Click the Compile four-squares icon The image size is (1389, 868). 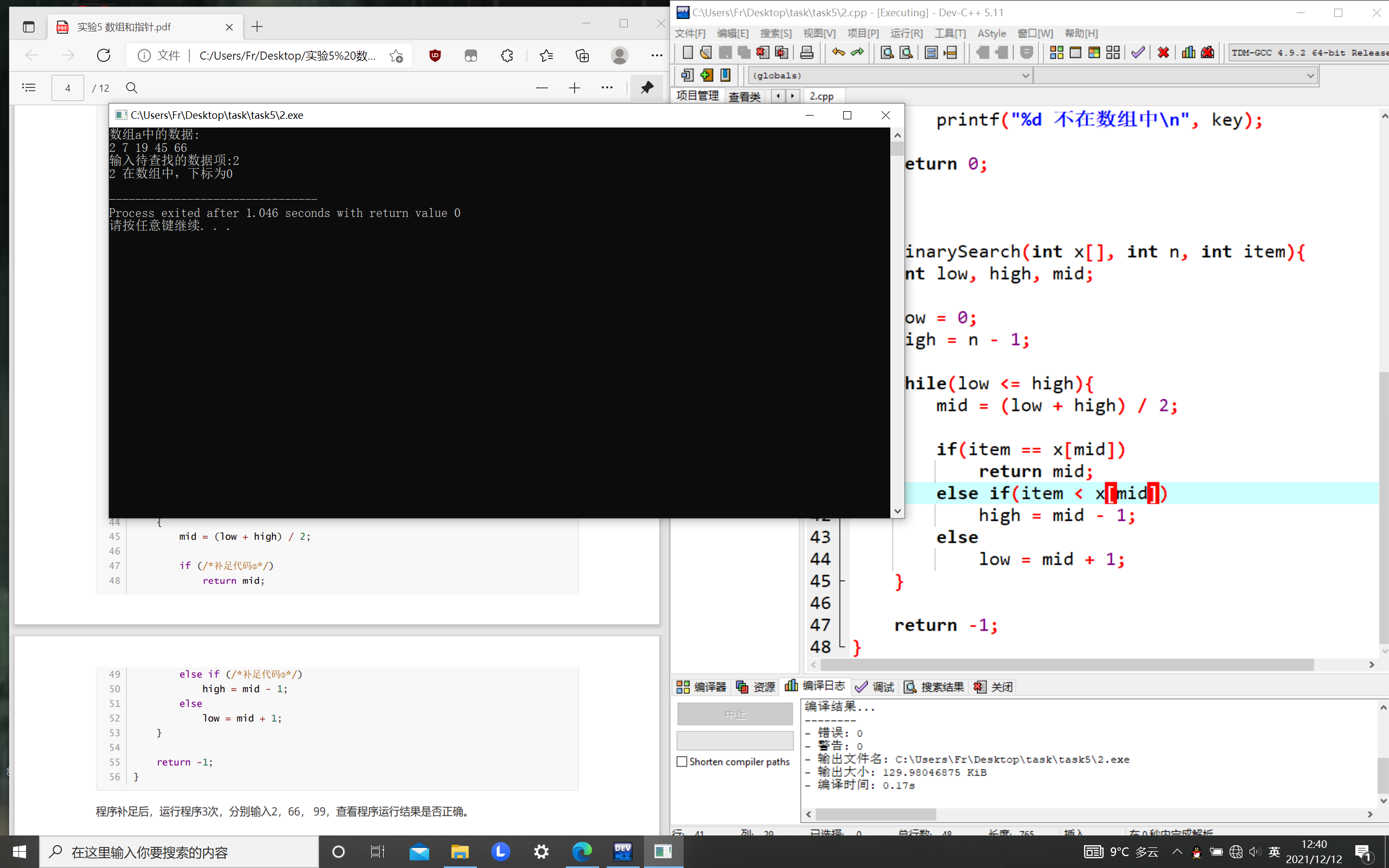click(1056, 53)
